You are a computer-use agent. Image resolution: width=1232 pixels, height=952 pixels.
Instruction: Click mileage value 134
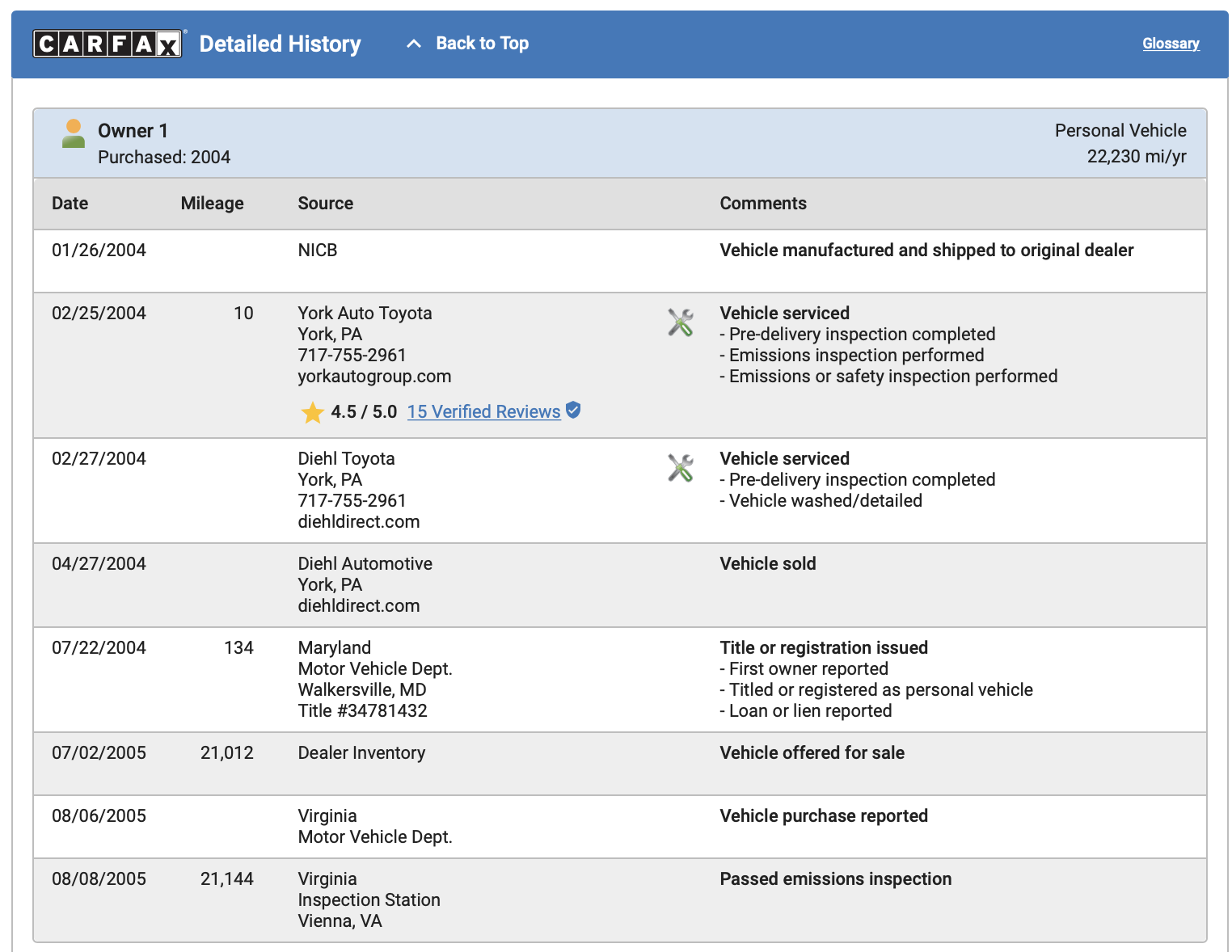[x=238, y=648]
